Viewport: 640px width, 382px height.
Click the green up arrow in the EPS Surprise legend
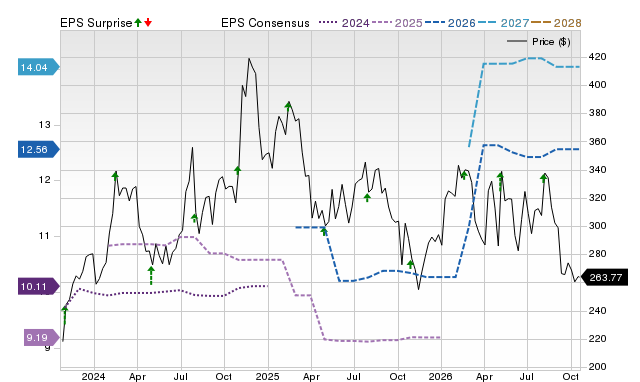coord(138,23)
